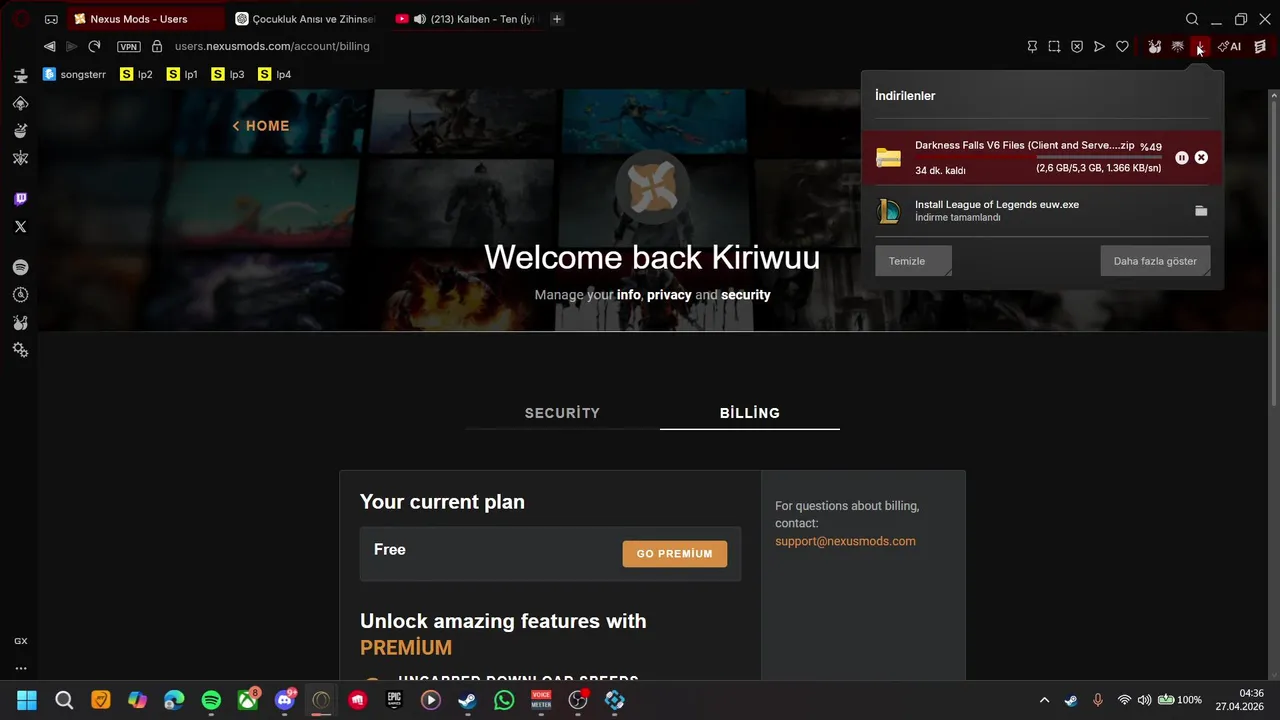Open the downloads arrow toolbar icon
Screen dimensions: 1280x720
coord(1200,46)
